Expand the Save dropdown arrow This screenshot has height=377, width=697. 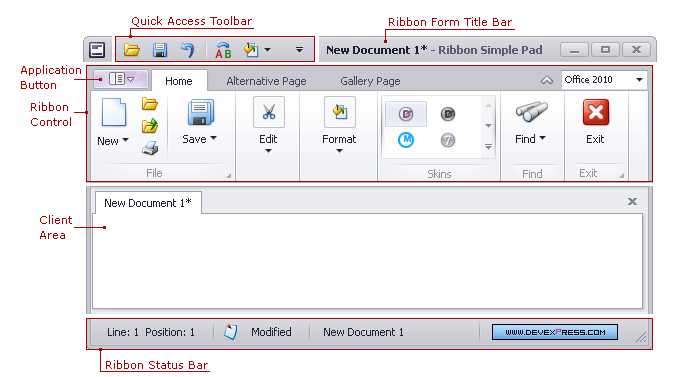(213, 138)
